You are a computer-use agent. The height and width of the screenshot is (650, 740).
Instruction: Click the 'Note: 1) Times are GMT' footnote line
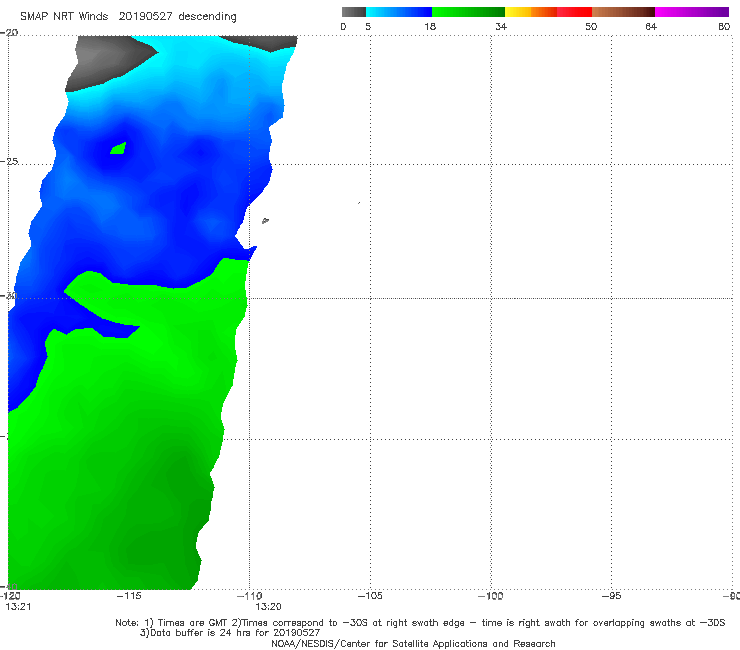click(420, 623)
